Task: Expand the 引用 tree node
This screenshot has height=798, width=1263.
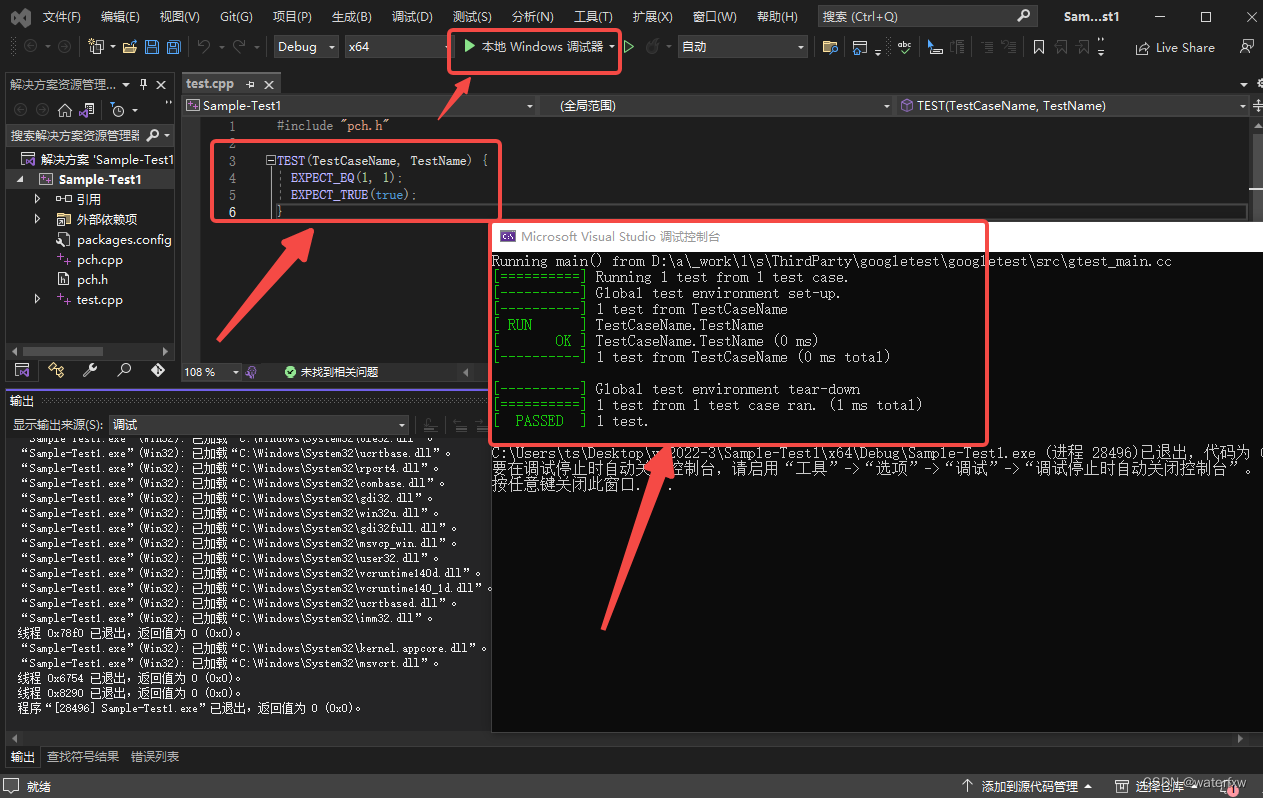Action: point(38,200)
